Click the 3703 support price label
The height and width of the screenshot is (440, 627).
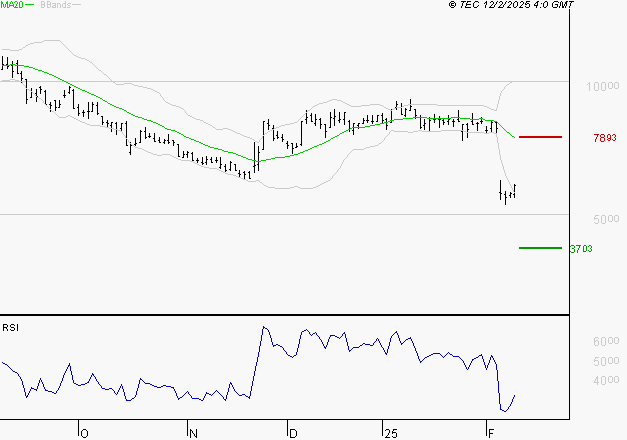[x=580, y=248]
